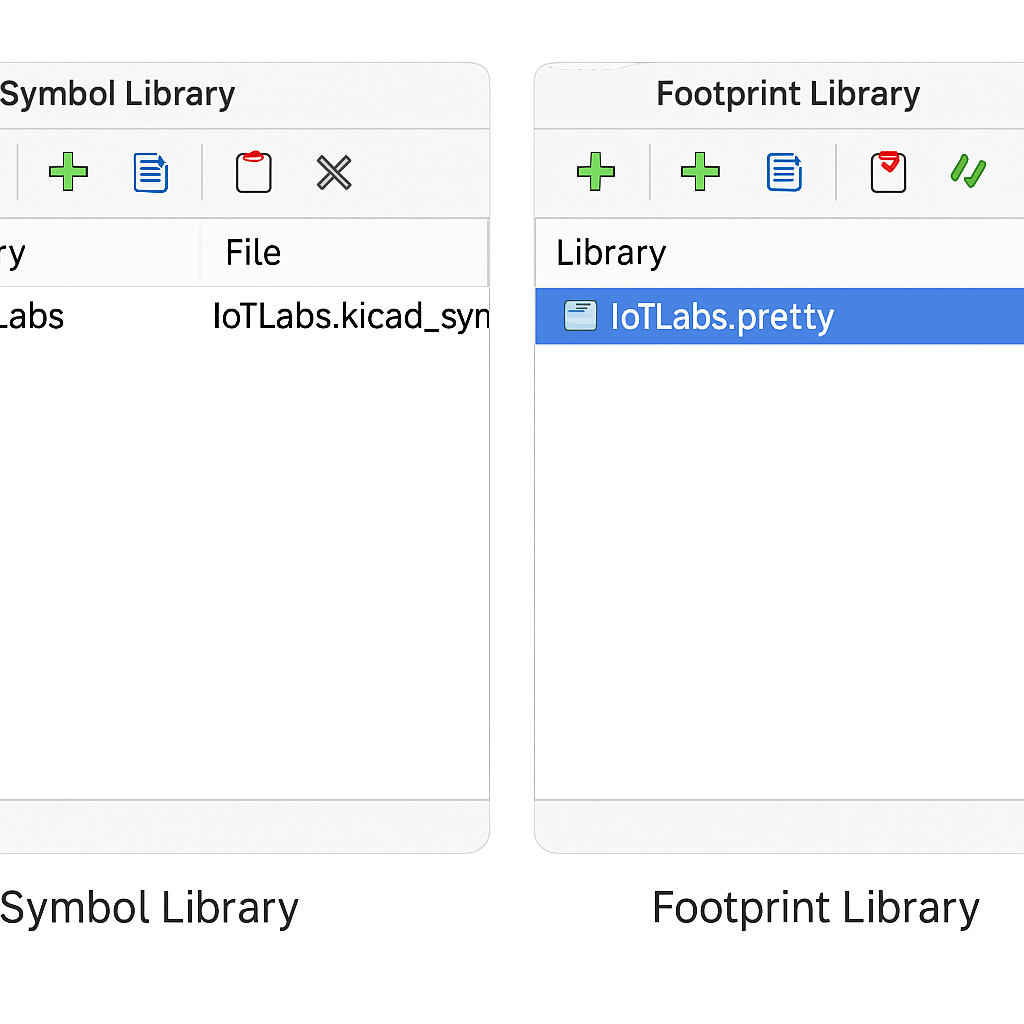Image resolution: width=1024 pixels, height=1024 pixels.
Task: Click the Library column header in Footprint panel
Action: click(x=611, y=253)
